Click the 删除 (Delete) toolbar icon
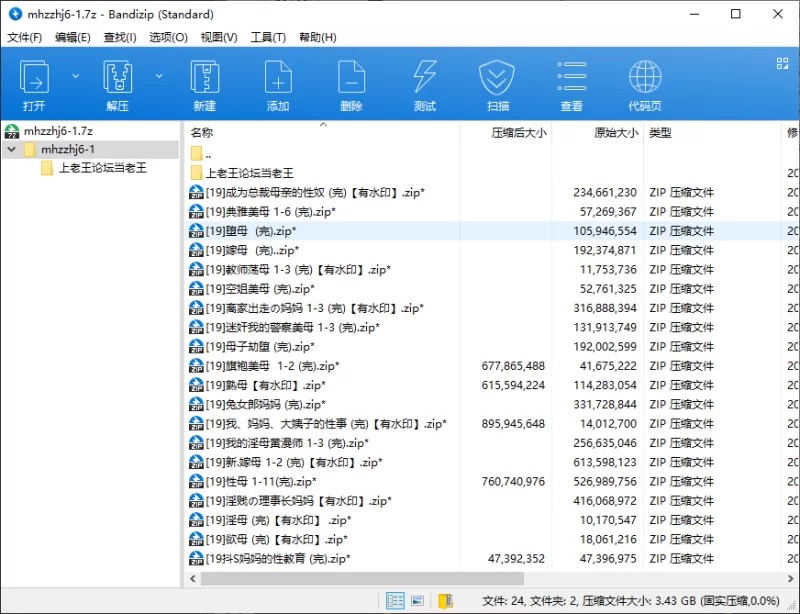The height and width of the screenshot is (614, 800). (x=351, y=85)
